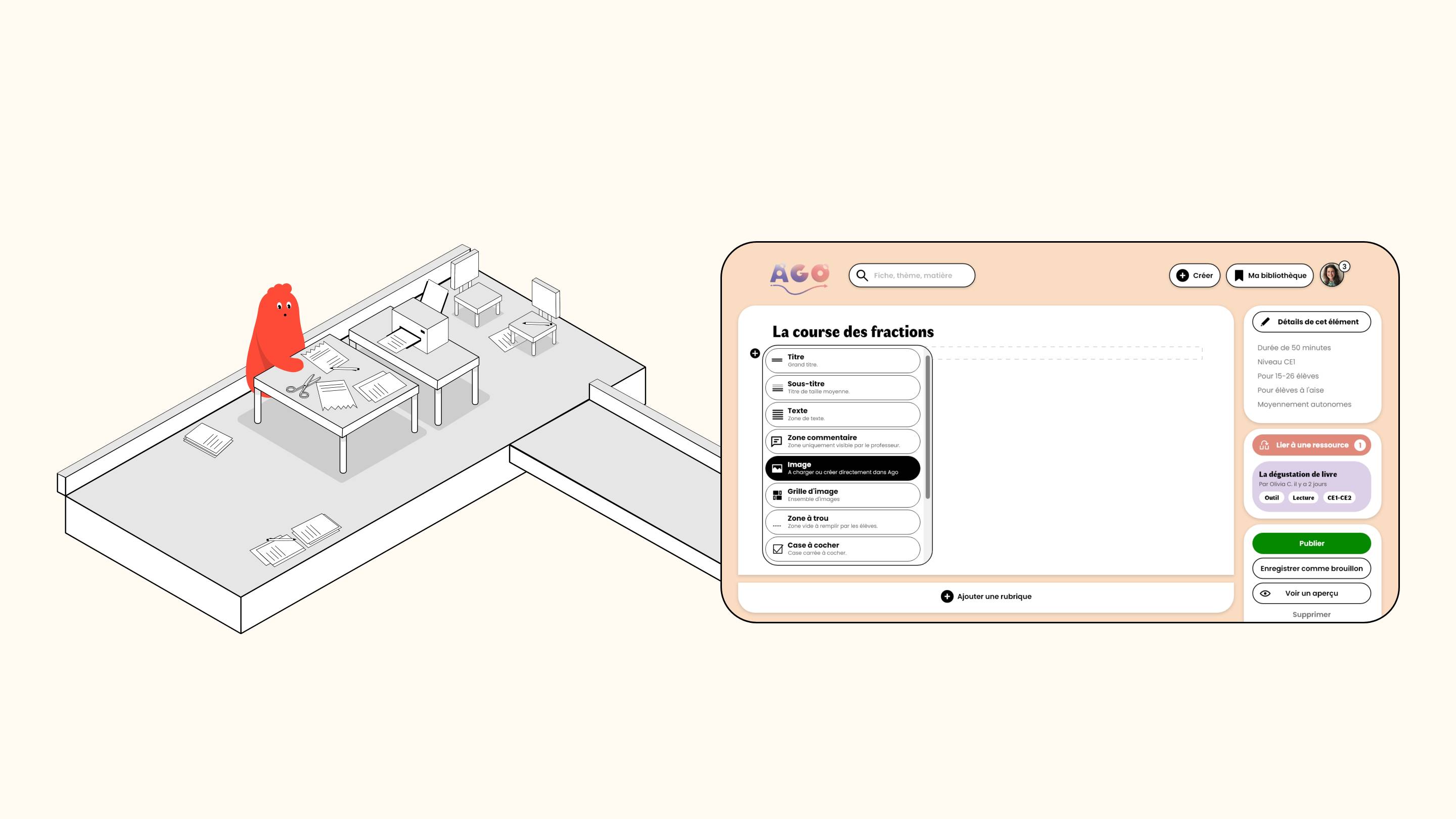Click the pencil icon in Détails de cet élément

tap(1265, 322)
